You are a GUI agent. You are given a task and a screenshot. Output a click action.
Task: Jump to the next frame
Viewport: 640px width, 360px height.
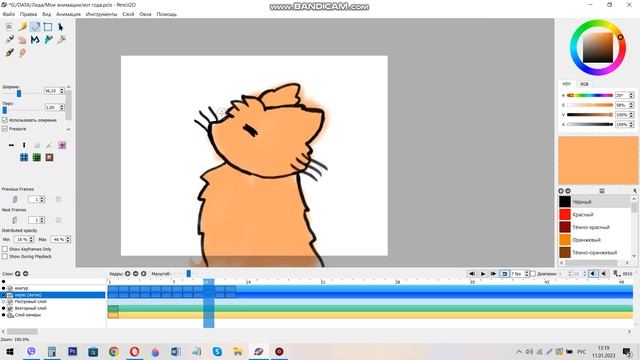click(x=493, y=274)
